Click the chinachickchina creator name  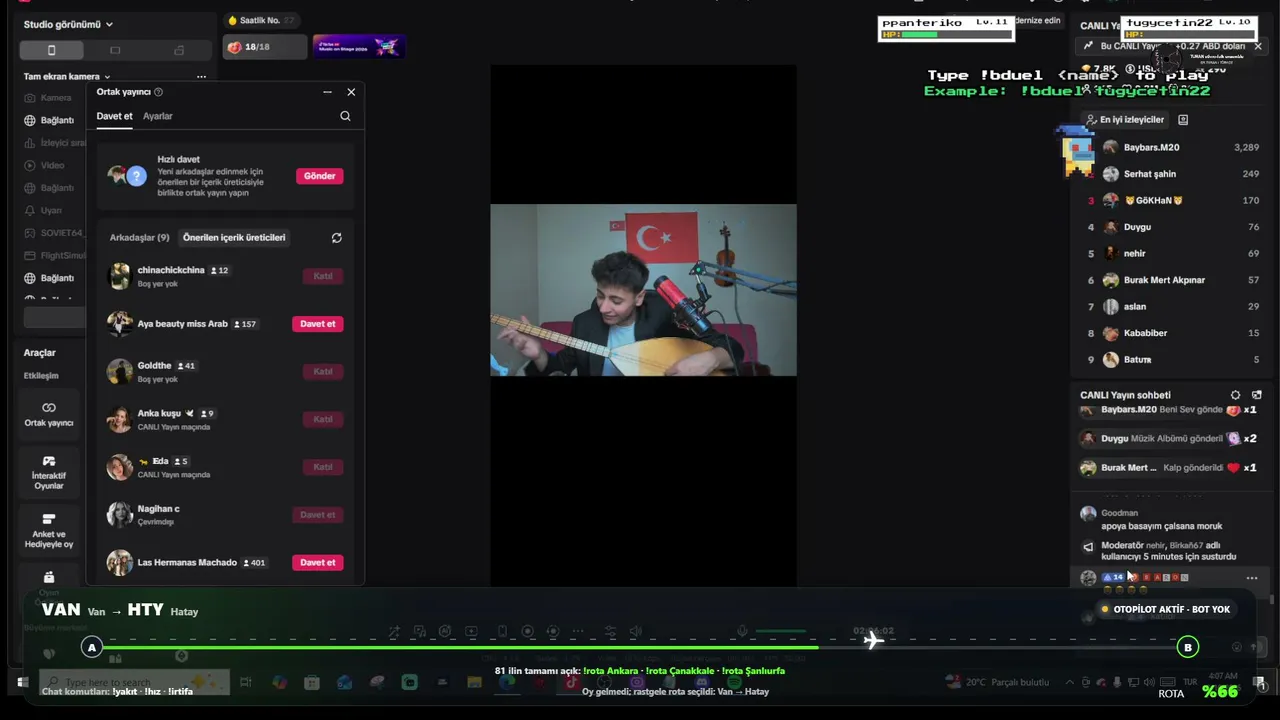(x=171, y=270)
